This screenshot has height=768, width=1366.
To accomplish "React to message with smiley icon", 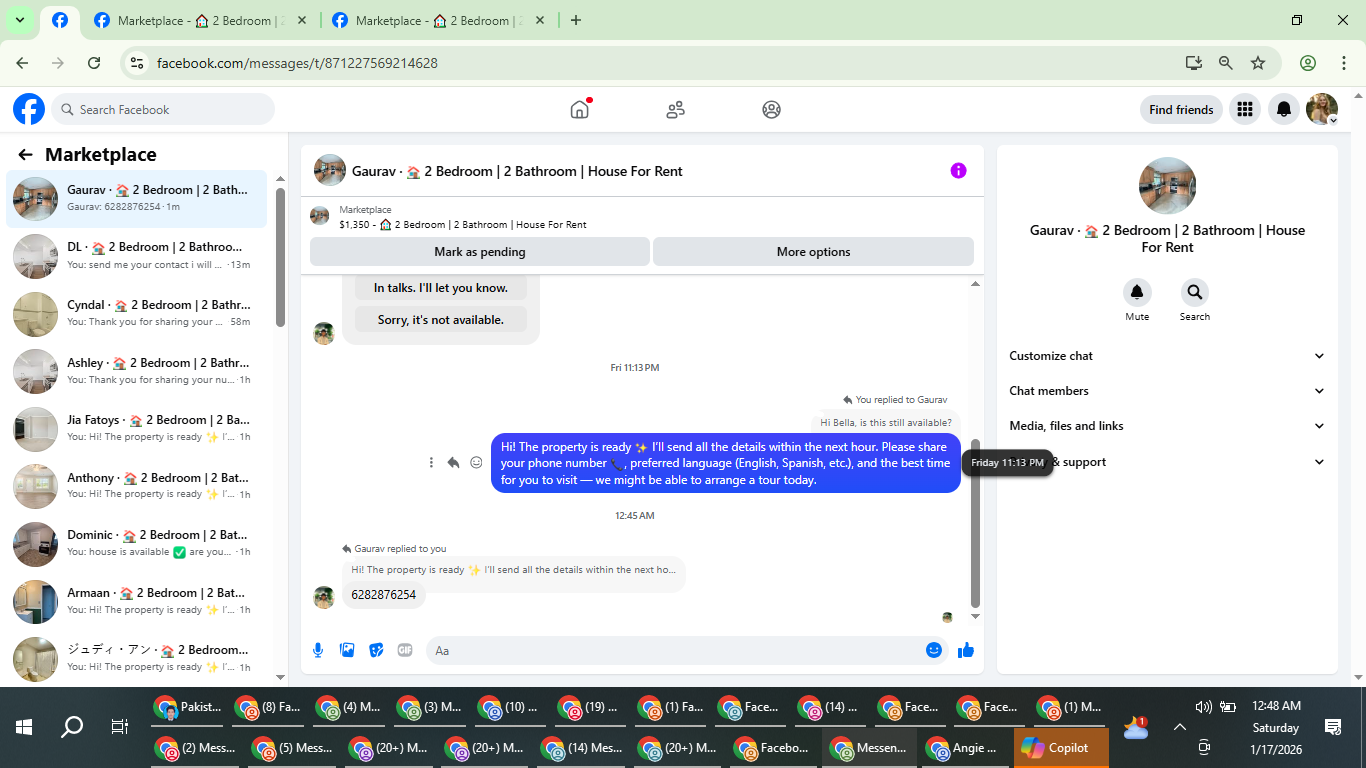I will [x=476, y=462].
